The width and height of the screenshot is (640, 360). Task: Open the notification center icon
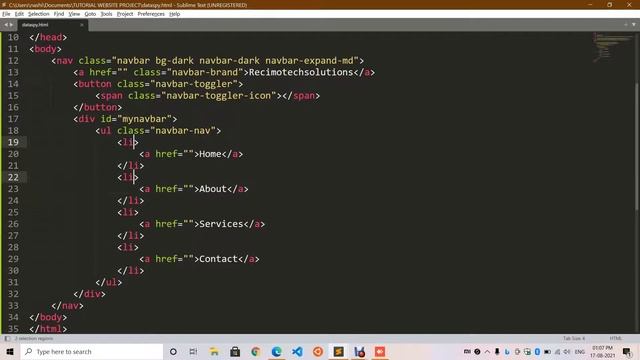pyautogui.click(x=627, y=351)
